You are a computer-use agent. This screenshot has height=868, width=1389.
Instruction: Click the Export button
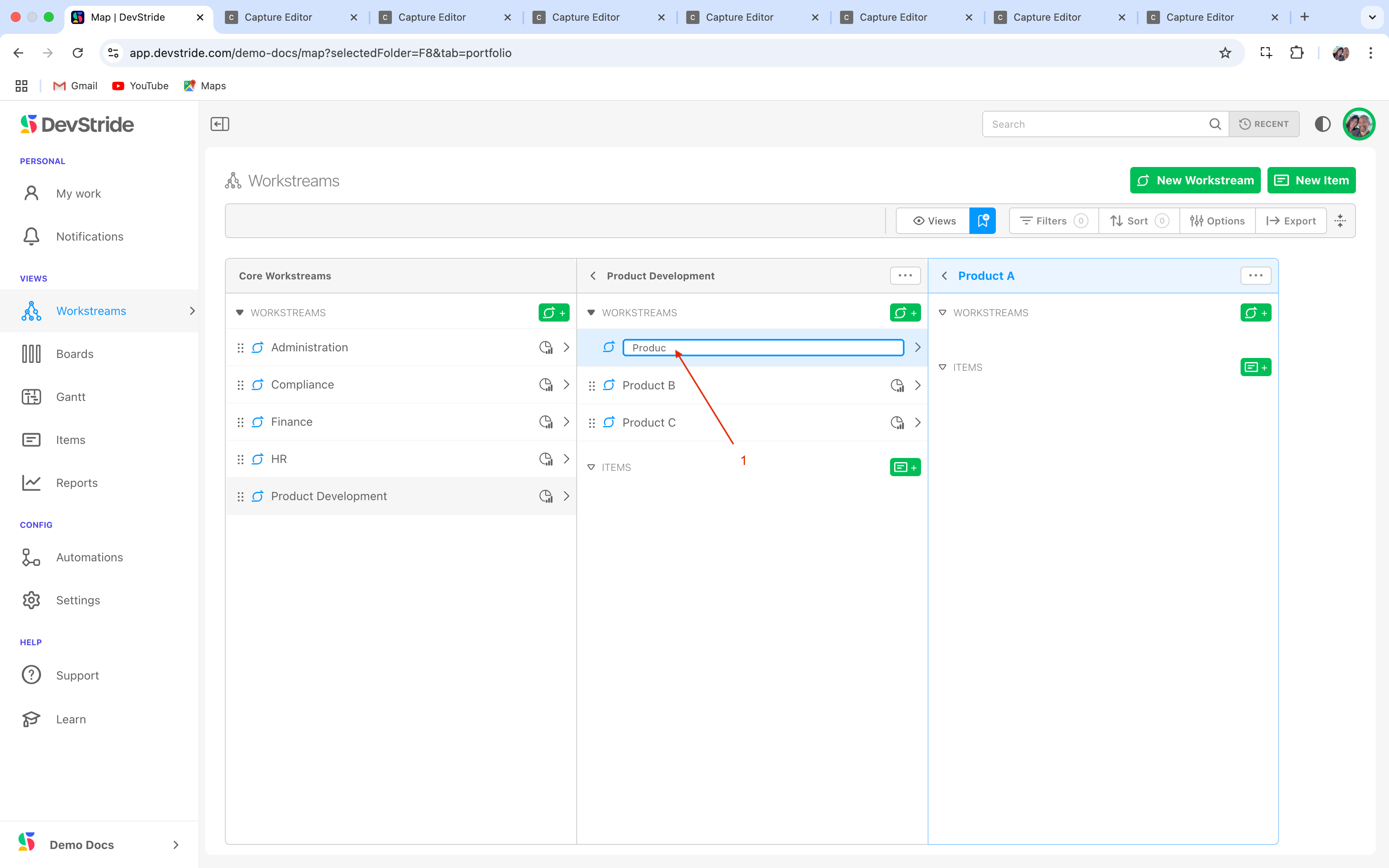tap(1291, 221)
